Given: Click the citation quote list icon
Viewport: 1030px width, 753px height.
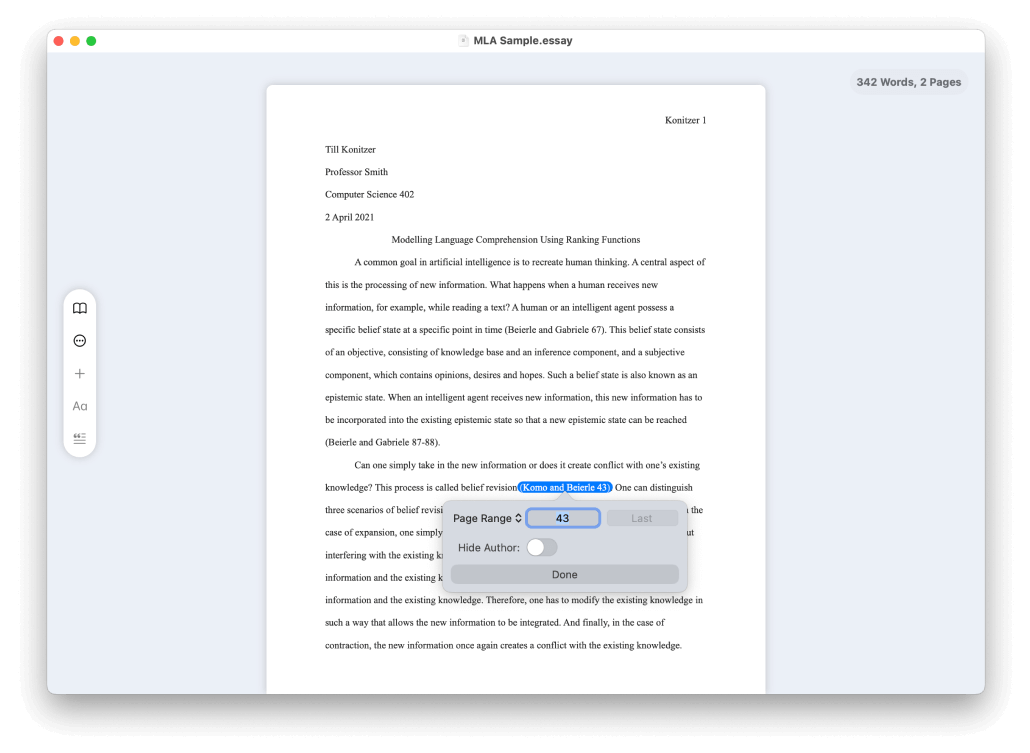Looking at the screenshot, I should click(x=79, y=438).
